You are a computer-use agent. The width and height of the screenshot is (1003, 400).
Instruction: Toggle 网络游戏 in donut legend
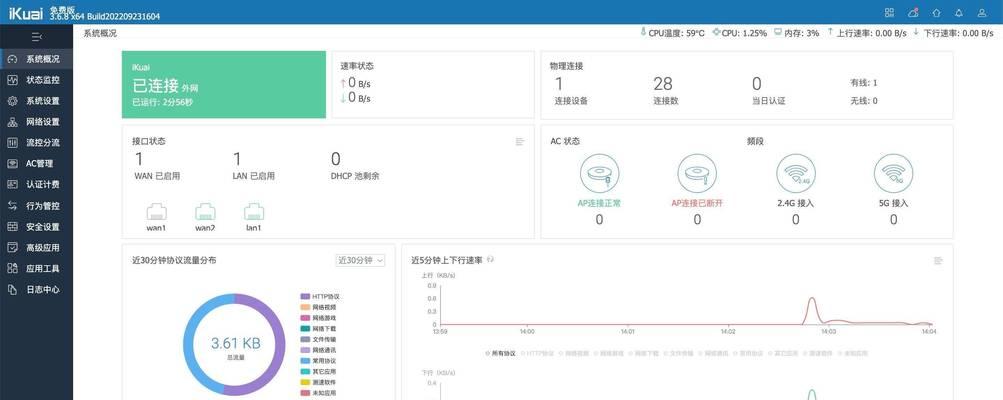[319, 317]
